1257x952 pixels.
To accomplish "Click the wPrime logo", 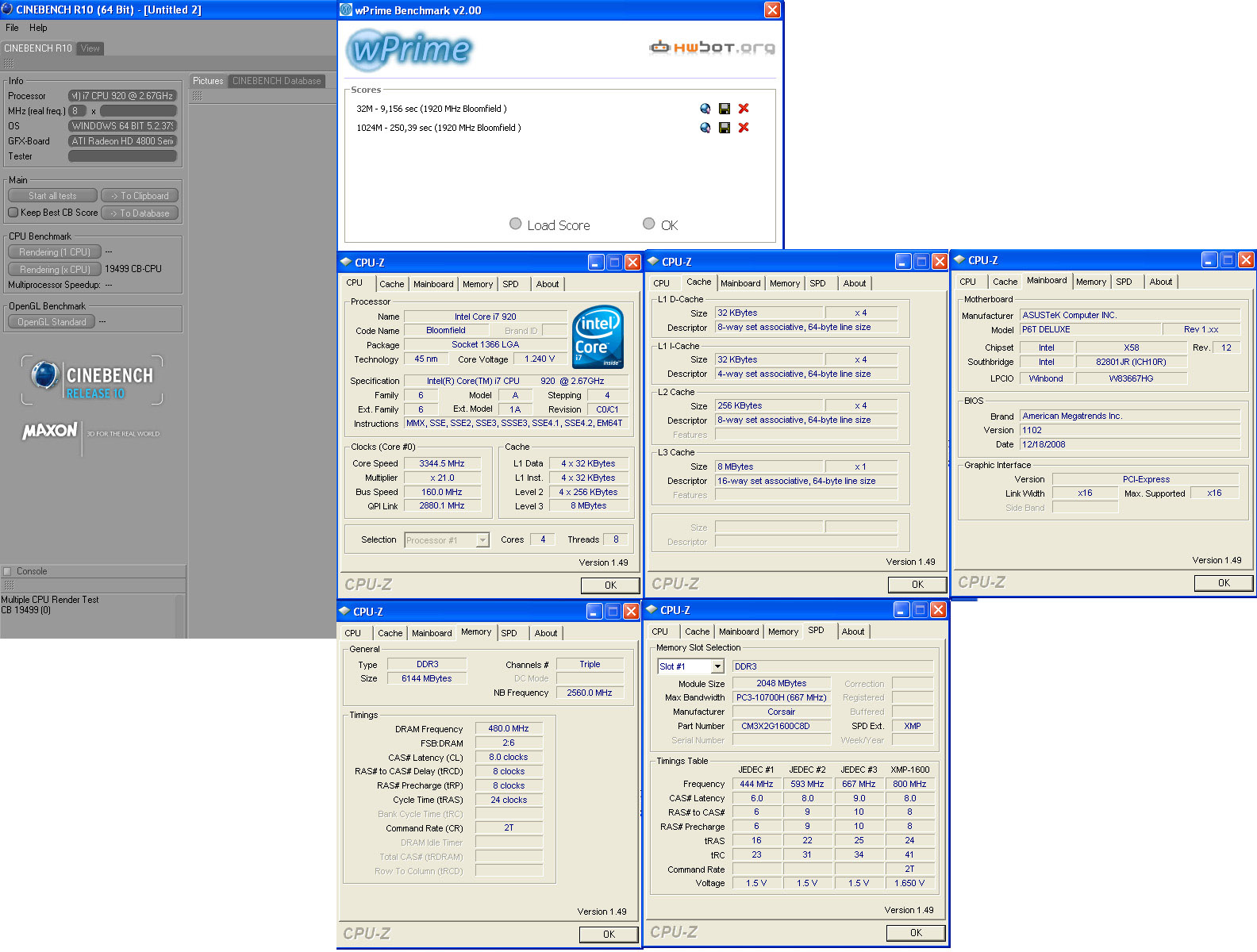I will [409, 49].
